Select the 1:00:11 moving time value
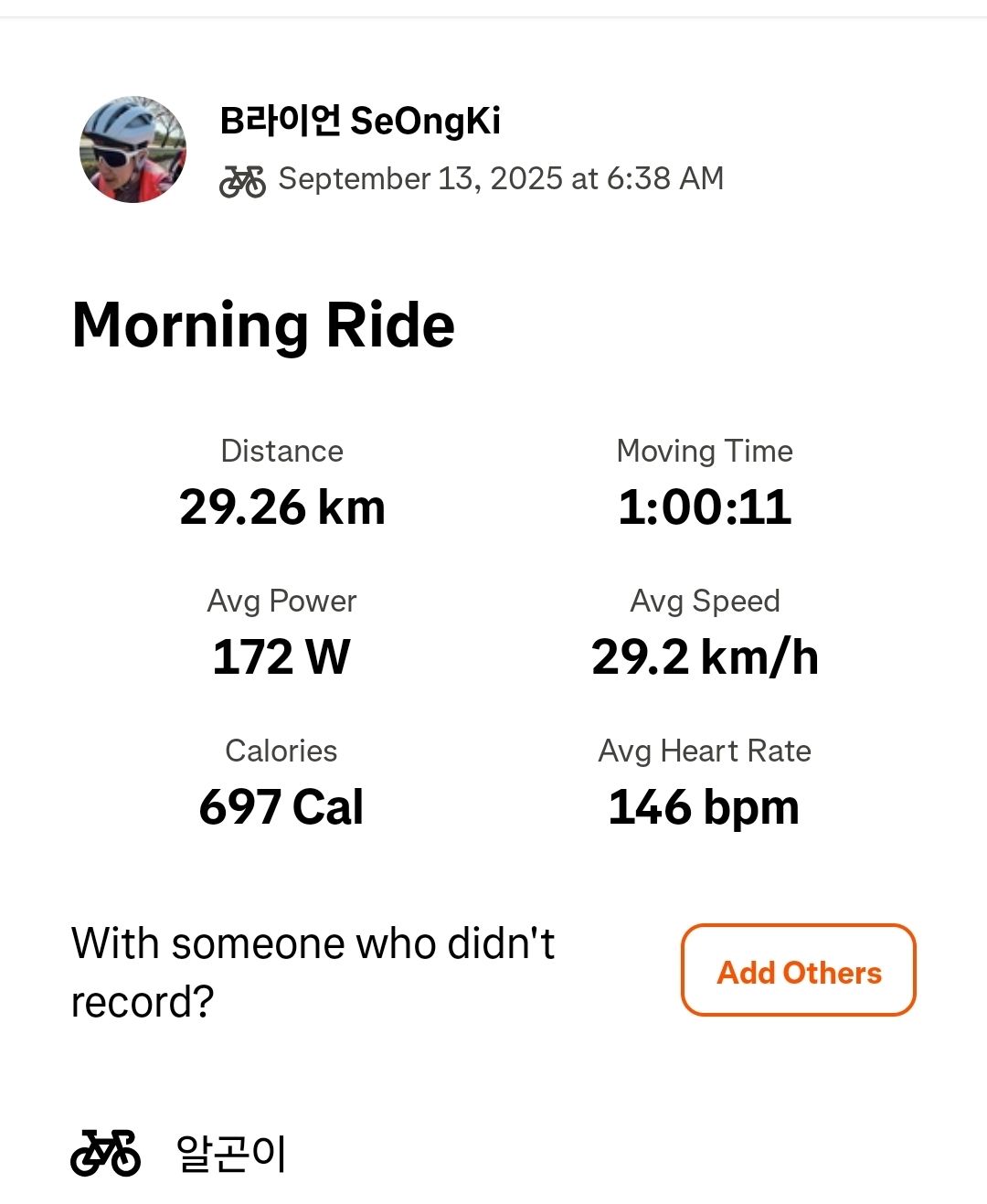This screenshot has height=1204, width=987. point(705,507)
